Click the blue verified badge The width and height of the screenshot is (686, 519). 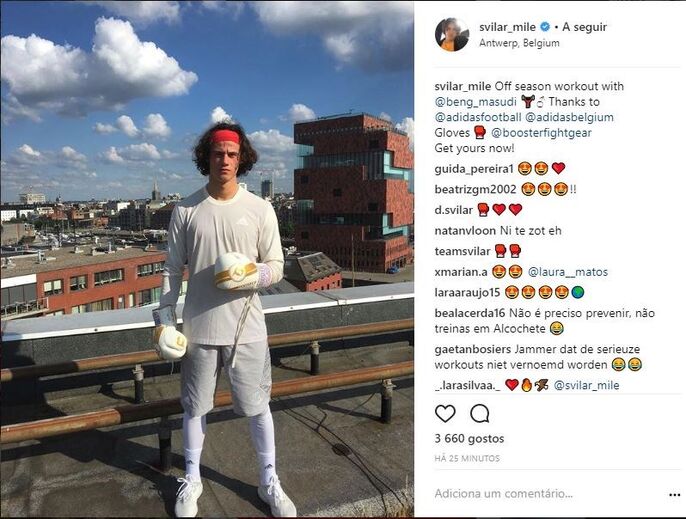point(545,27)
